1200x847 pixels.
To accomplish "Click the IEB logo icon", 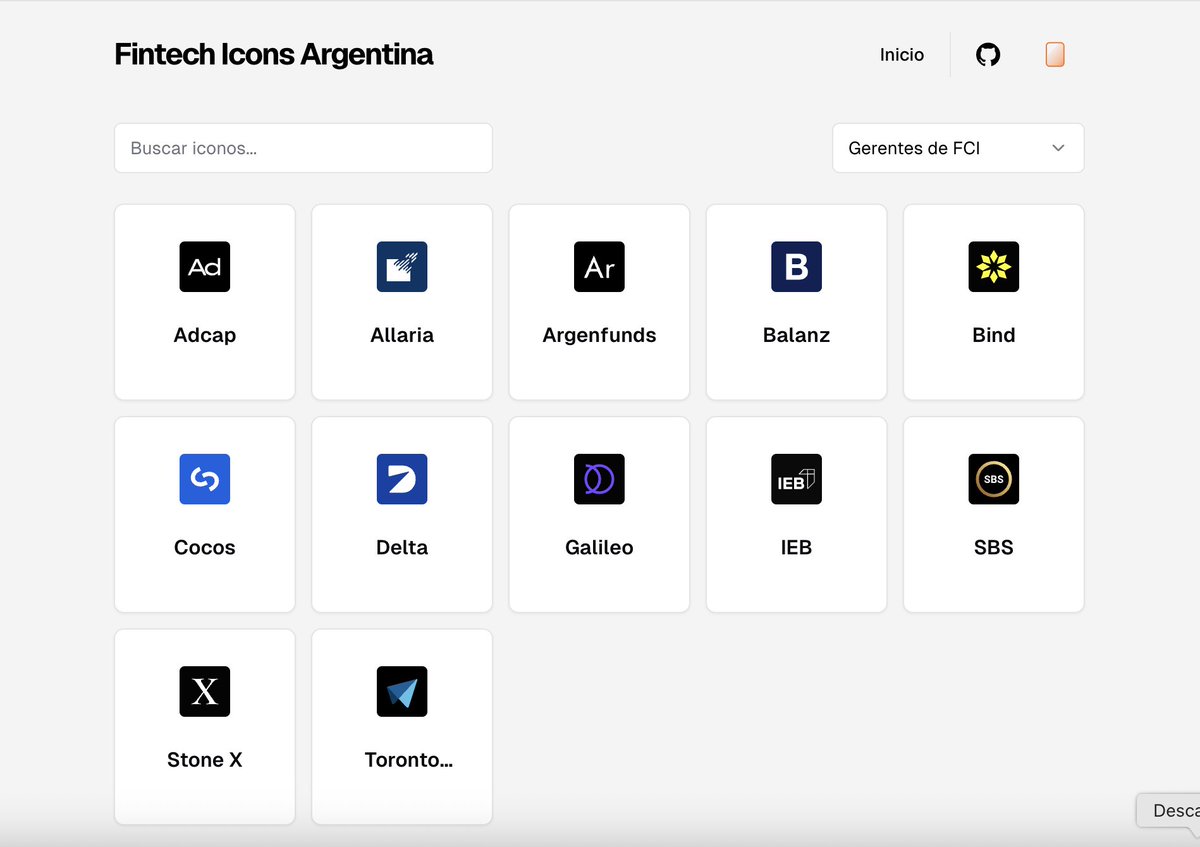I will pyautogui.click(x=796, y=479).
